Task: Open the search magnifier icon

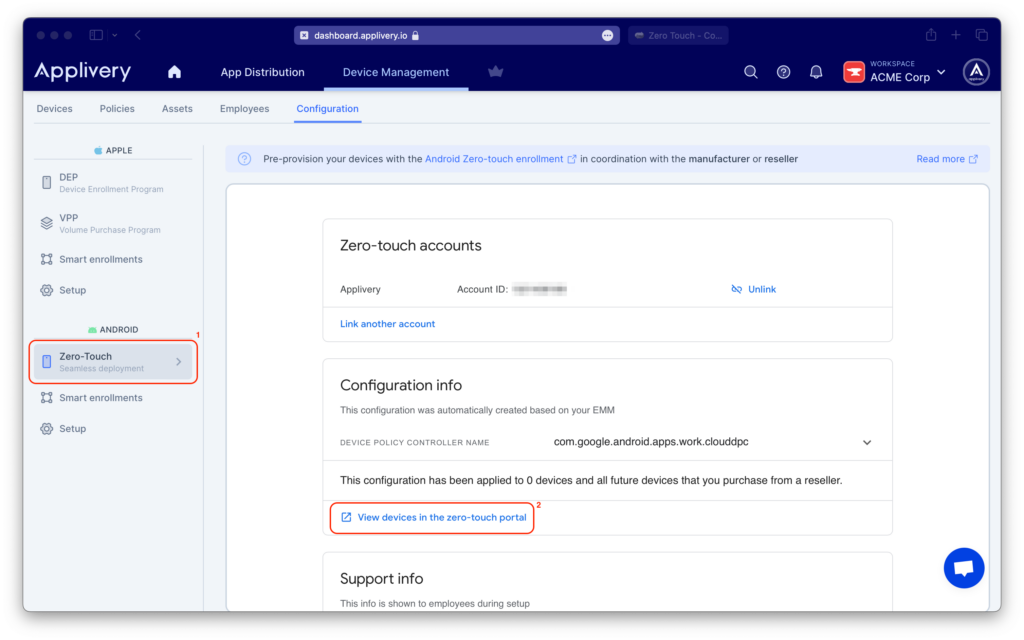Action: click(x=751, y=72)
